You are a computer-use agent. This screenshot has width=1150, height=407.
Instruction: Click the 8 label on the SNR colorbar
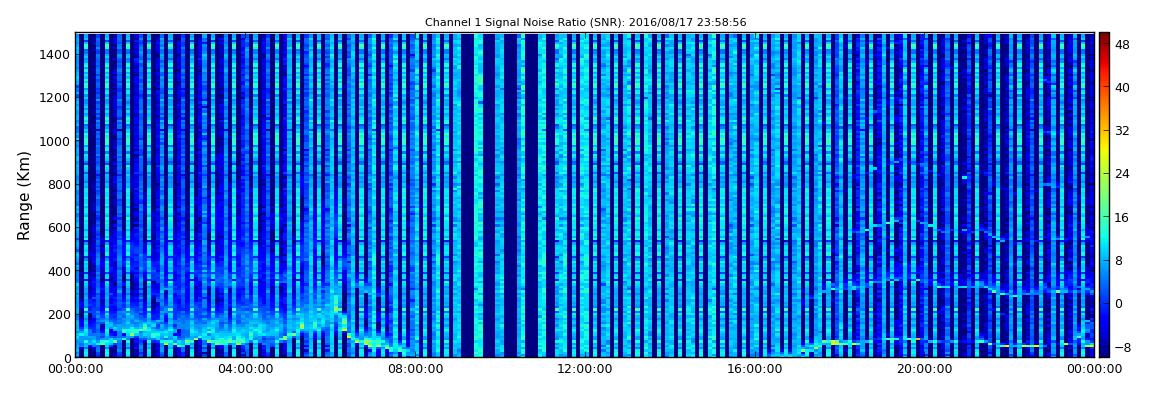click(1119, 260)
